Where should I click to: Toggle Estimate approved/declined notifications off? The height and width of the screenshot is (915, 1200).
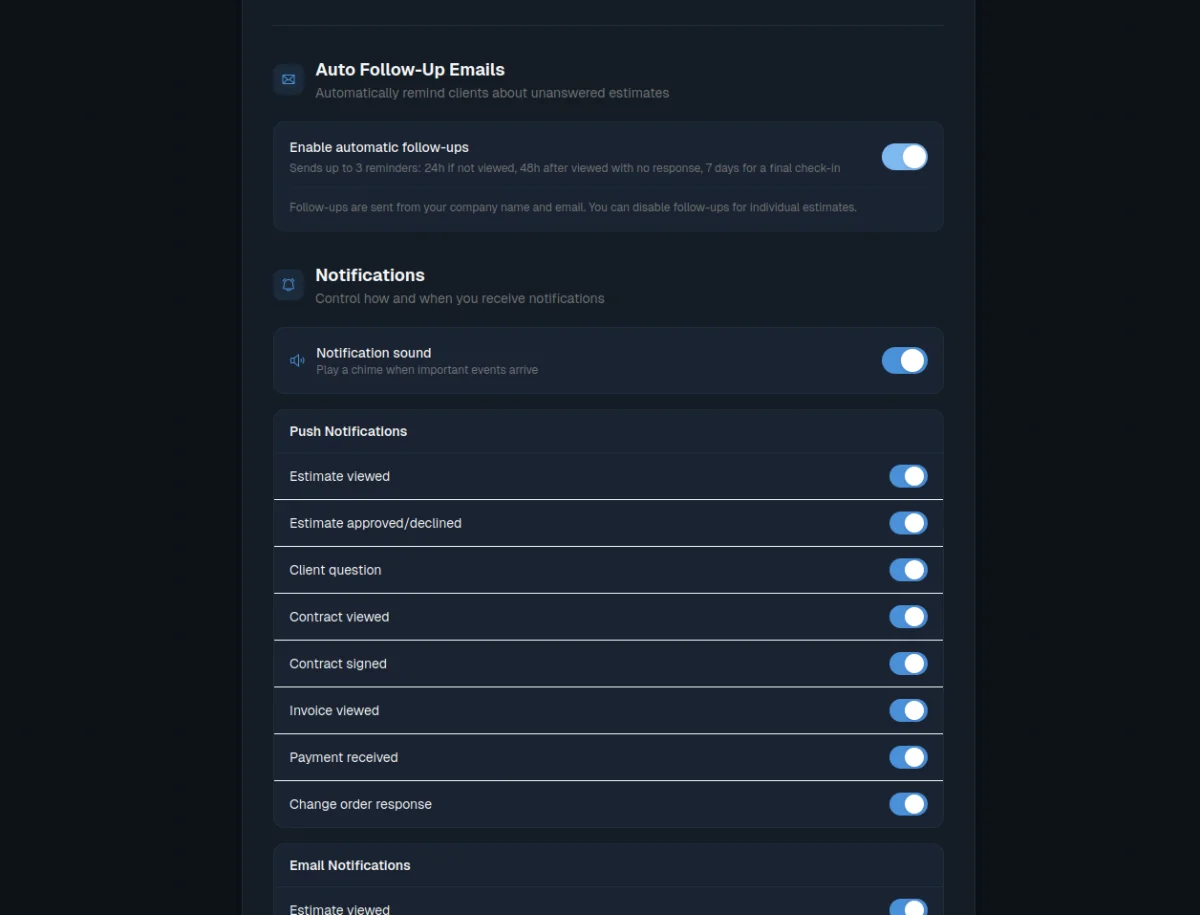908,523
